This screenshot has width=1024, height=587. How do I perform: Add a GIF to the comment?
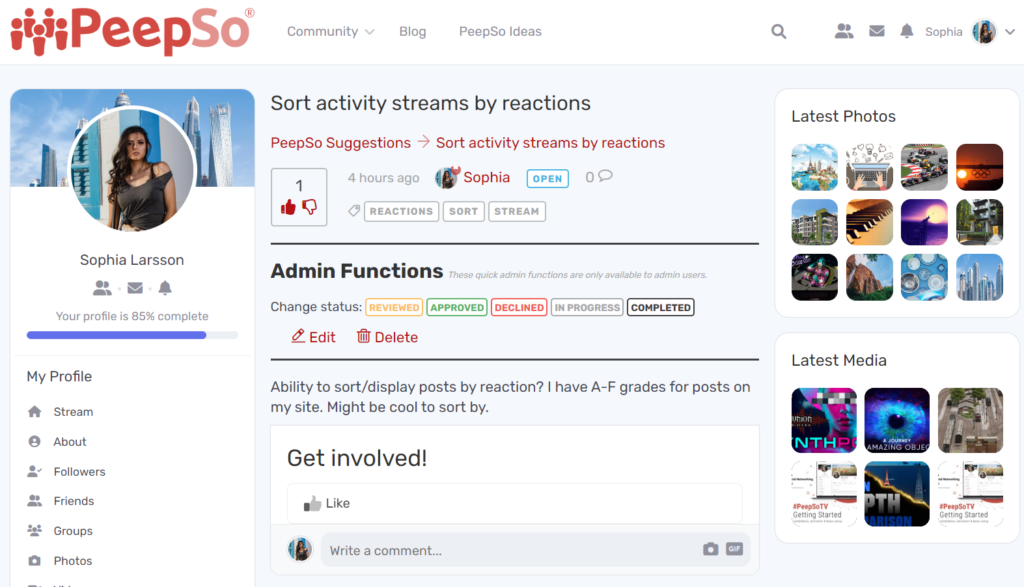pos(734,549)
